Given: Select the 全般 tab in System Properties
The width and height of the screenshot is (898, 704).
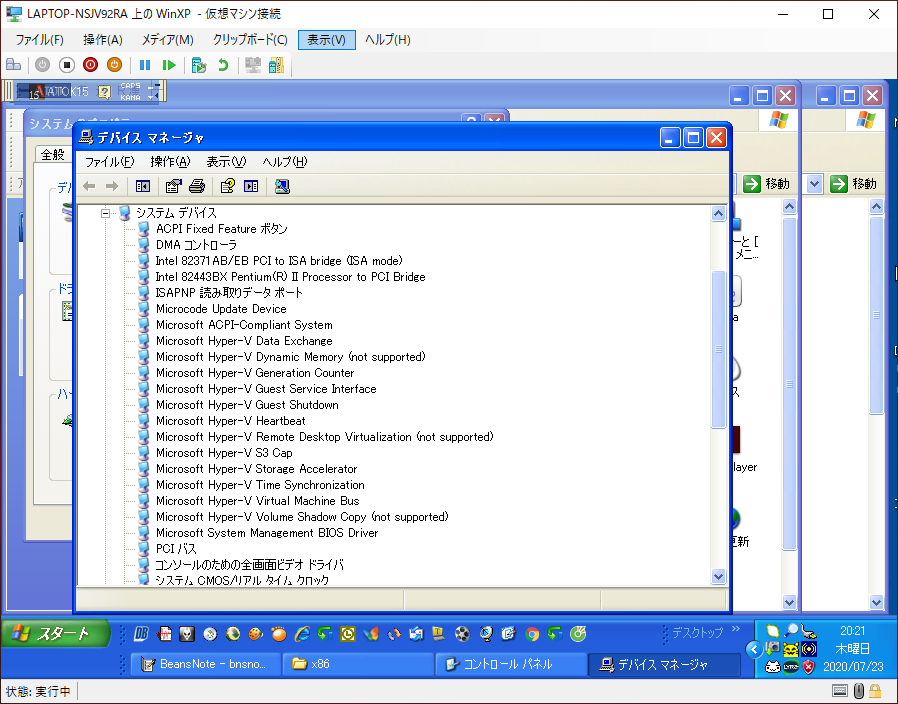Looking at the screenshot, I should point(53,154).
